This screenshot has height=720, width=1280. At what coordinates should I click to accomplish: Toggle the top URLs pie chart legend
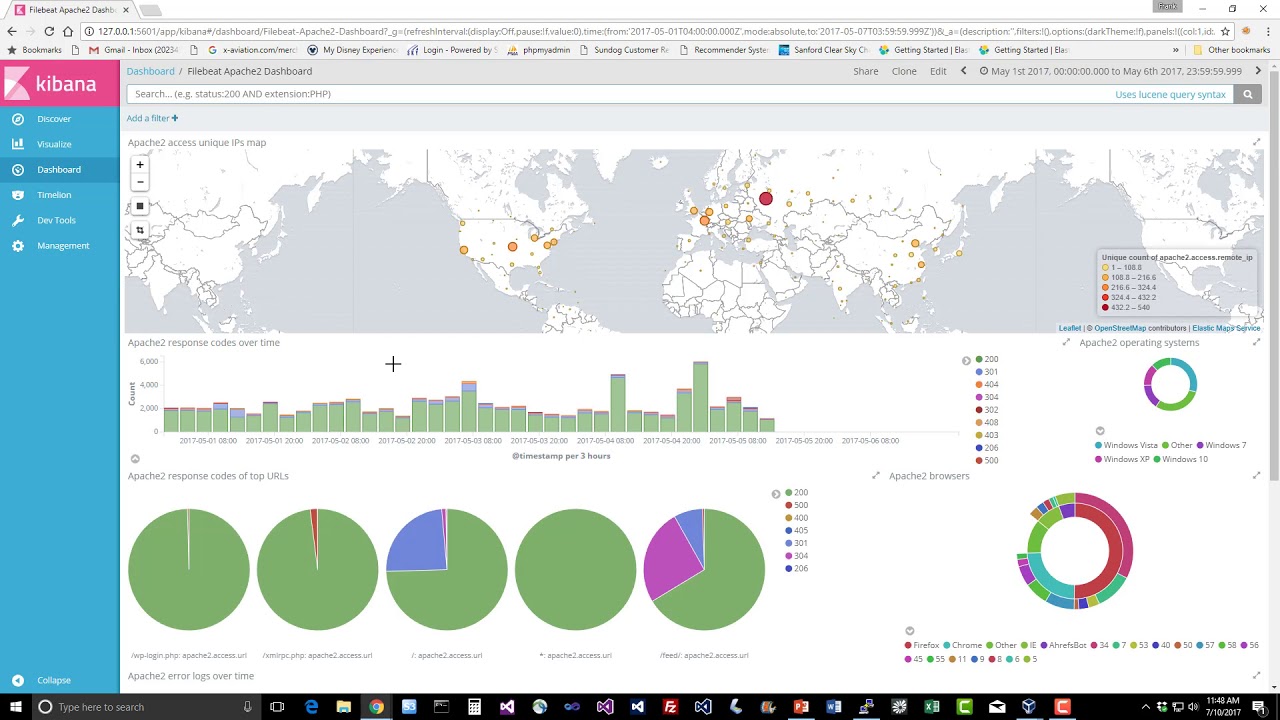coord(776,494)
